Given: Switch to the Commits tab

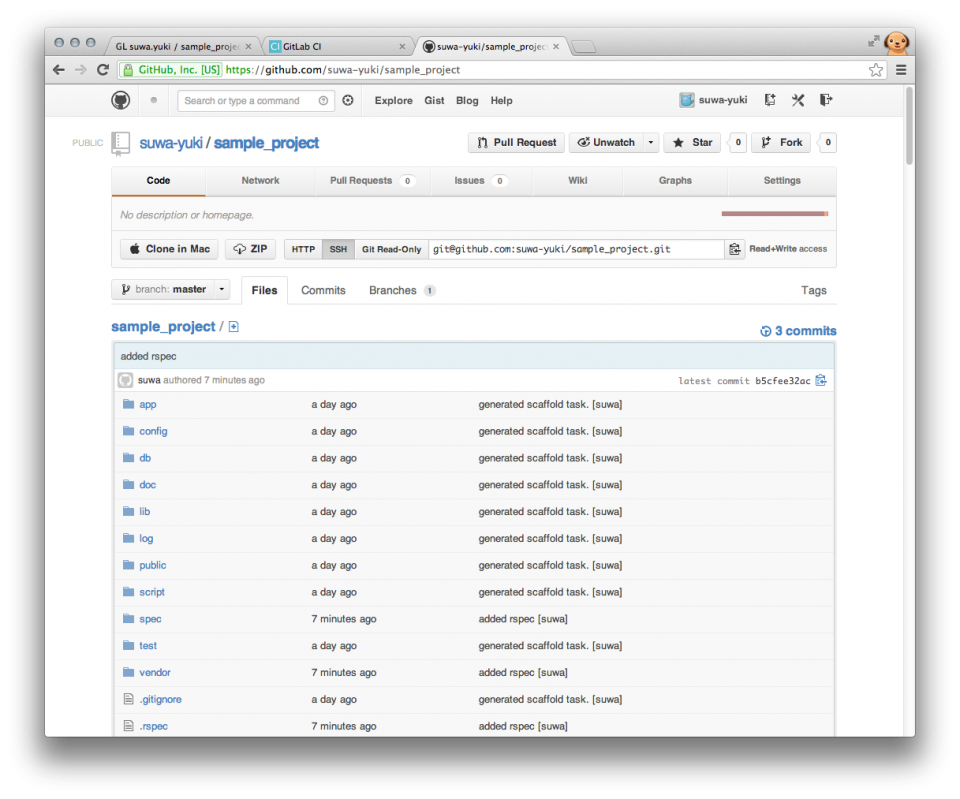Looking at the screenshot, I should pyautogui.click(x=323, y=289).
